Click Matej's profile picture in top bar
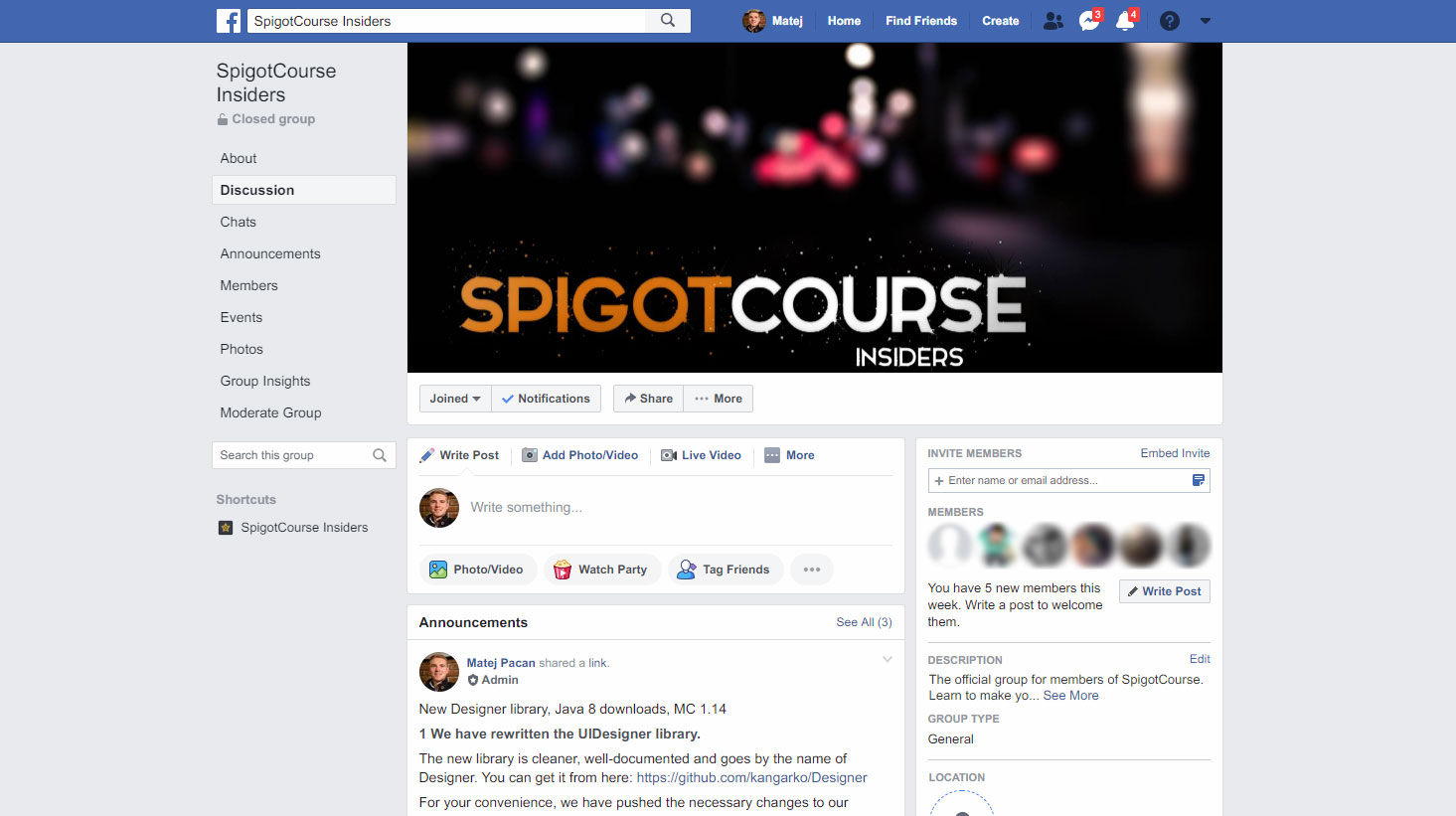 [754, 21]
